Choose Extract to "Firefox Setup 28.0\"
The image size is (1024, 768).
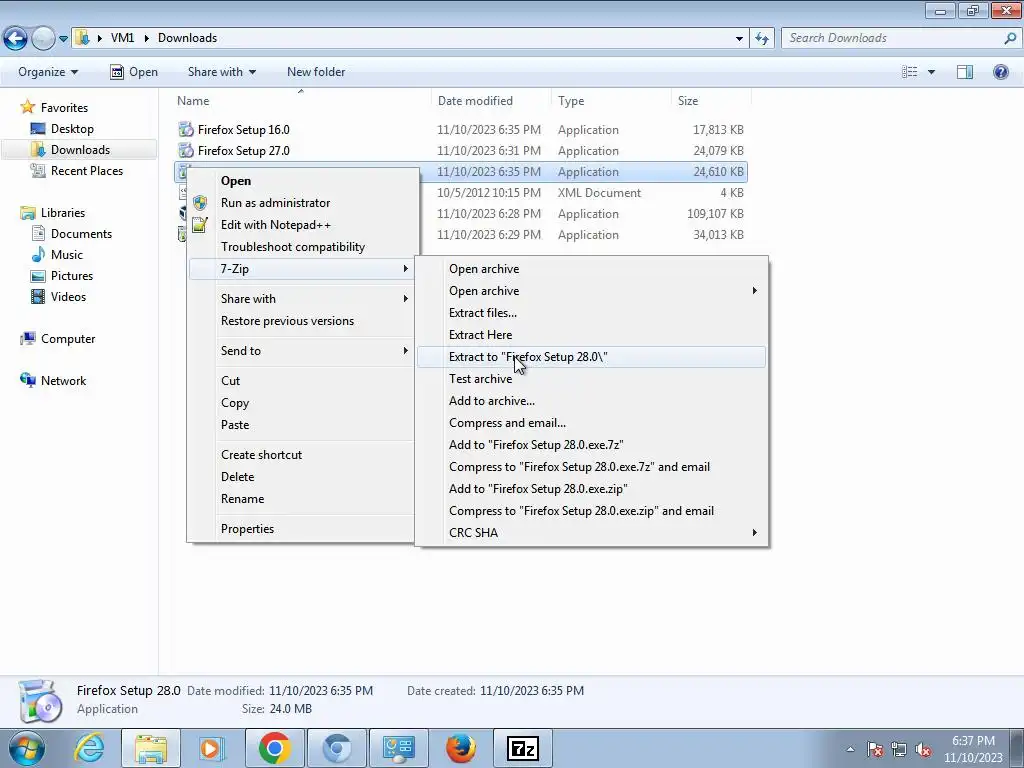pos(592,357)
